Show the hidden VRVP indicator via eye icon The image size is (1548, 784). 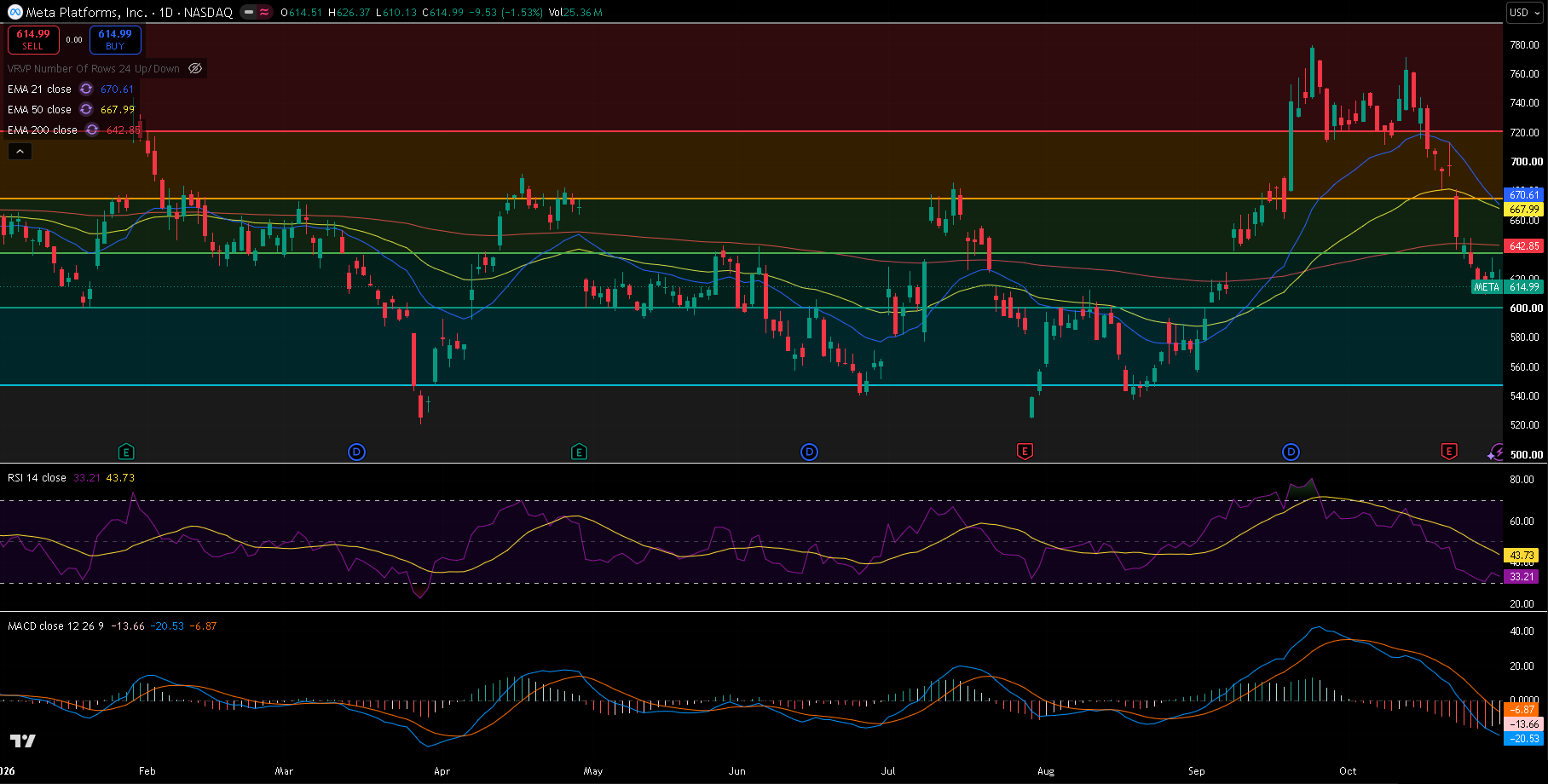pos(195,68)
